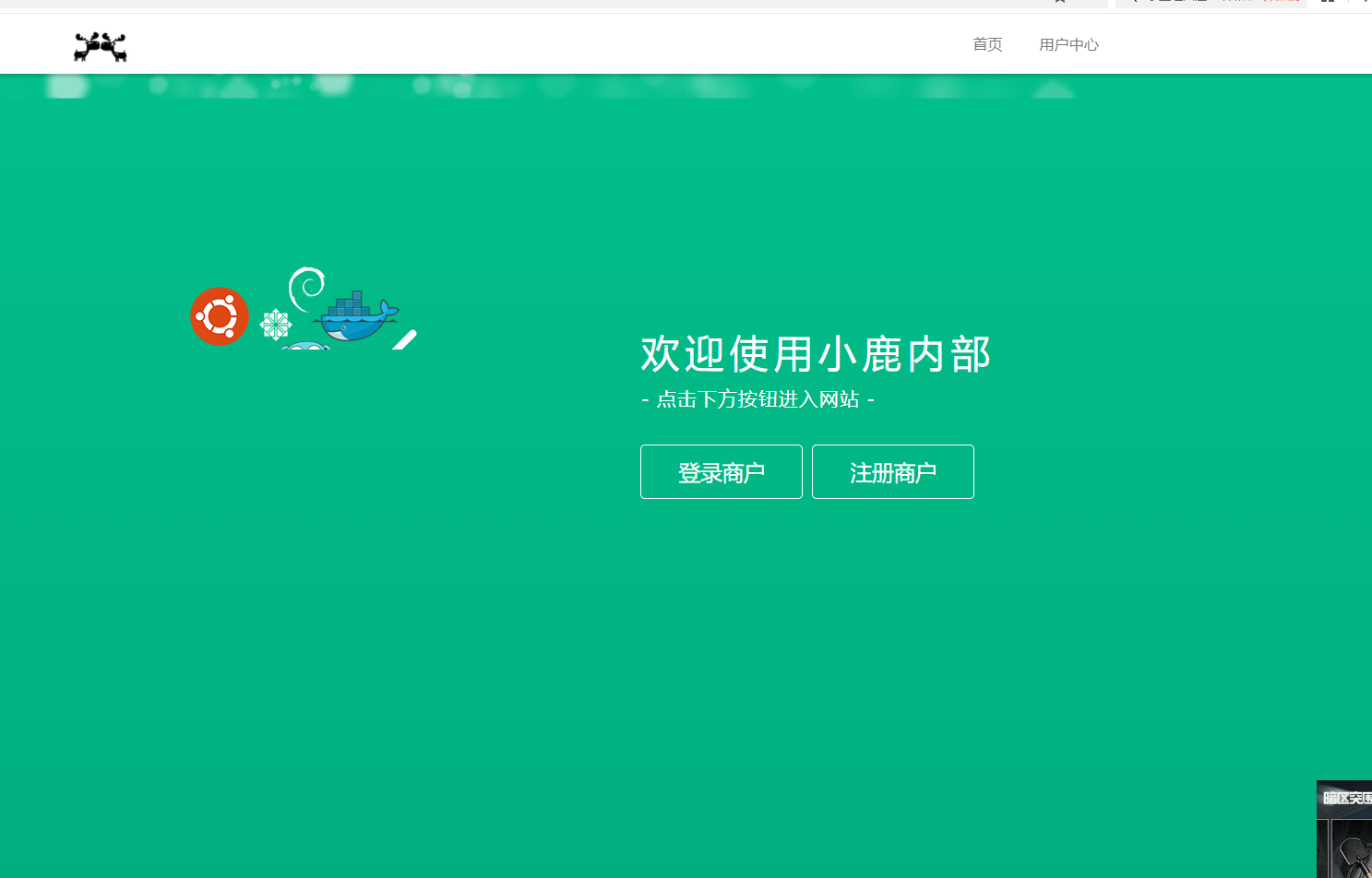Click the 点击下方按钮进入网站 subtitle text

(x=758, y=399)
